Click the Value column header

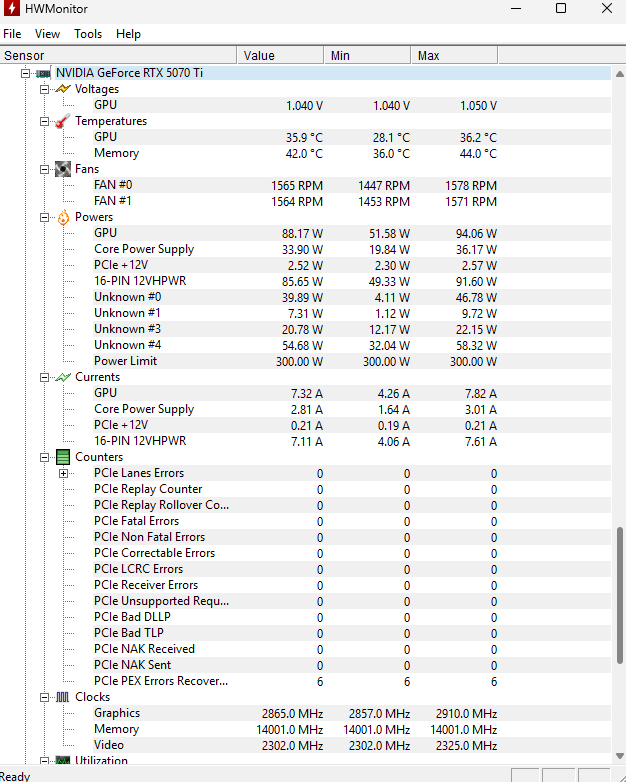[x=280, y=55]
